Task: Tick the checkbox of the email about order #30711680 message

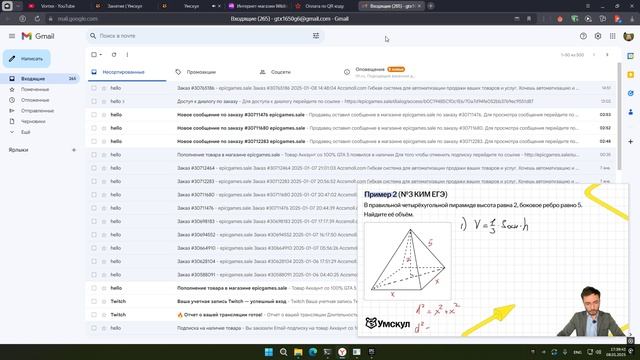Action: click(94, 128)
